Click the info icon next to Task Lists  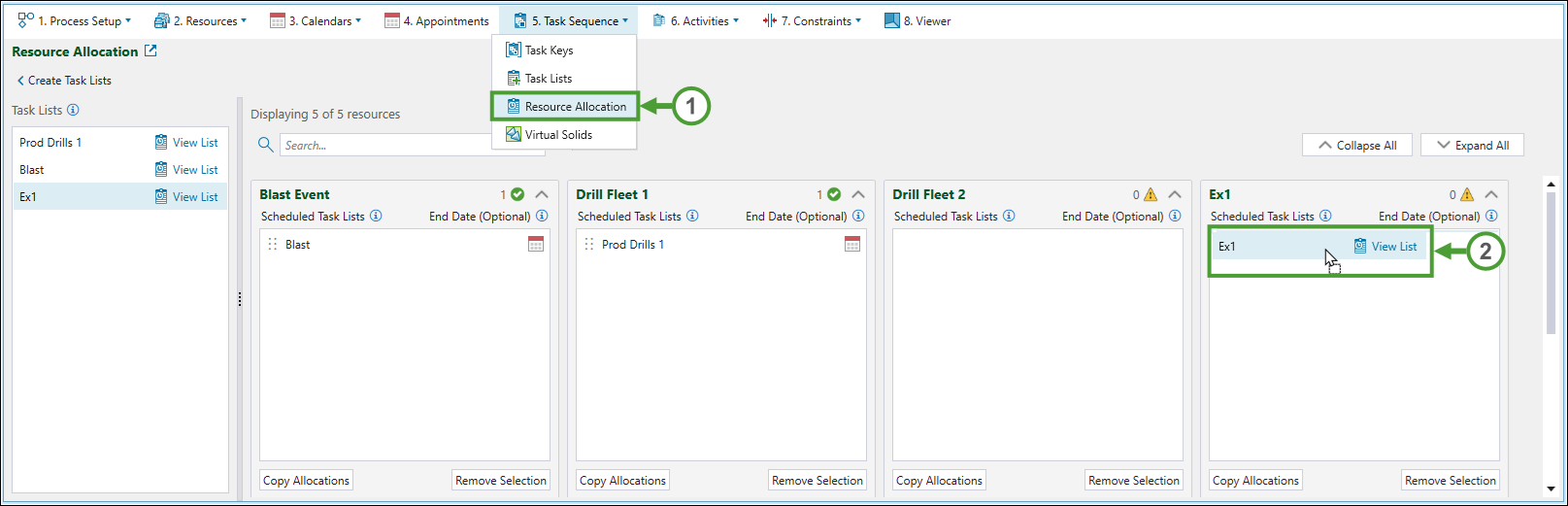(73, 110)
